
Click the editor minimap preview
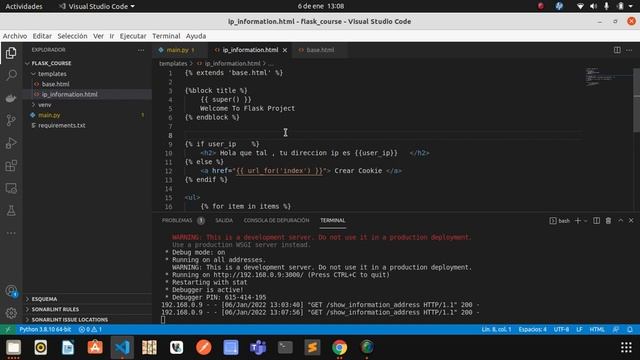[x=608, y=76]
